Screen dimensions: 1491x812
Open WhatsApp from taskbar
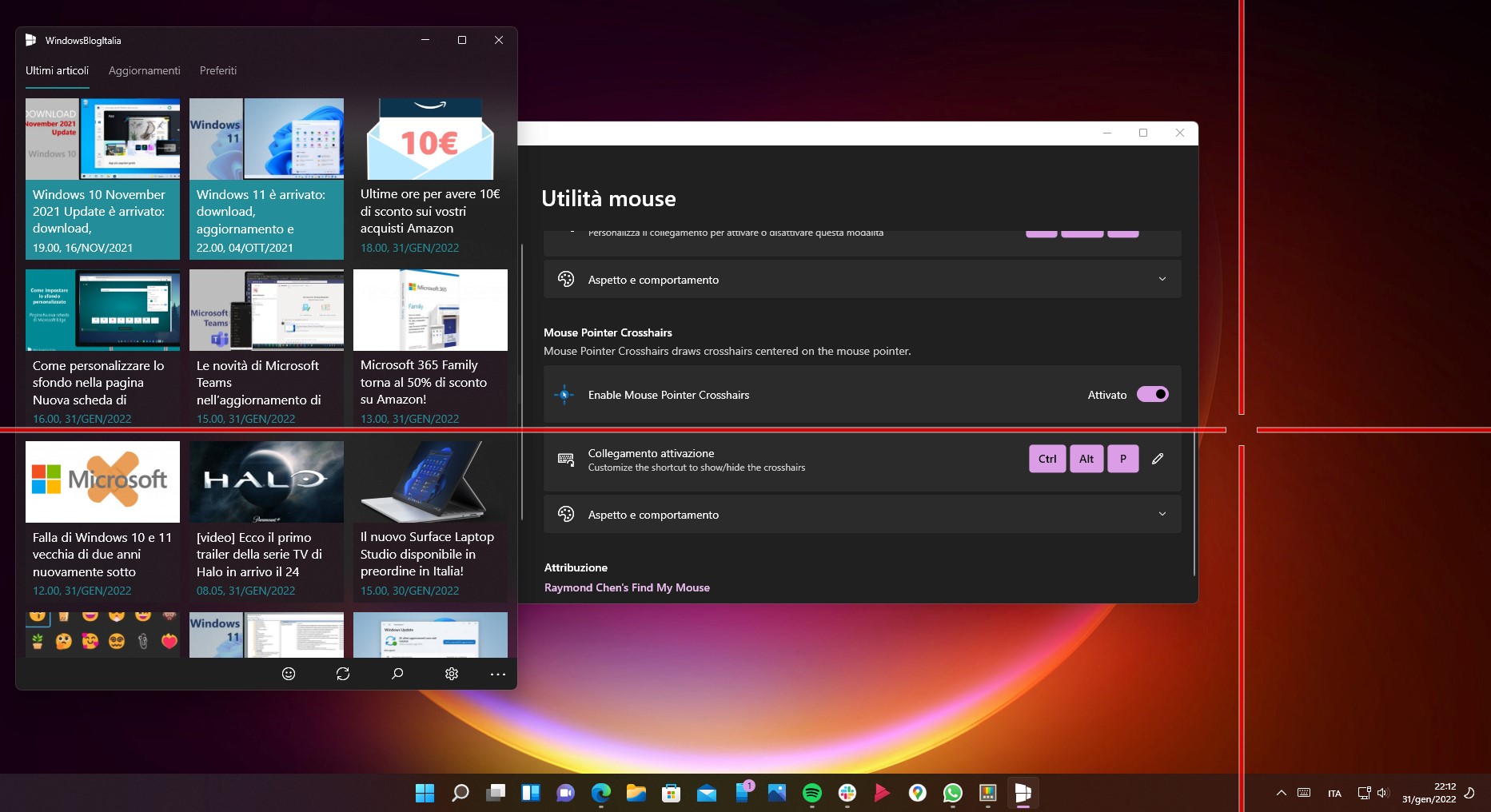[953, 793]
